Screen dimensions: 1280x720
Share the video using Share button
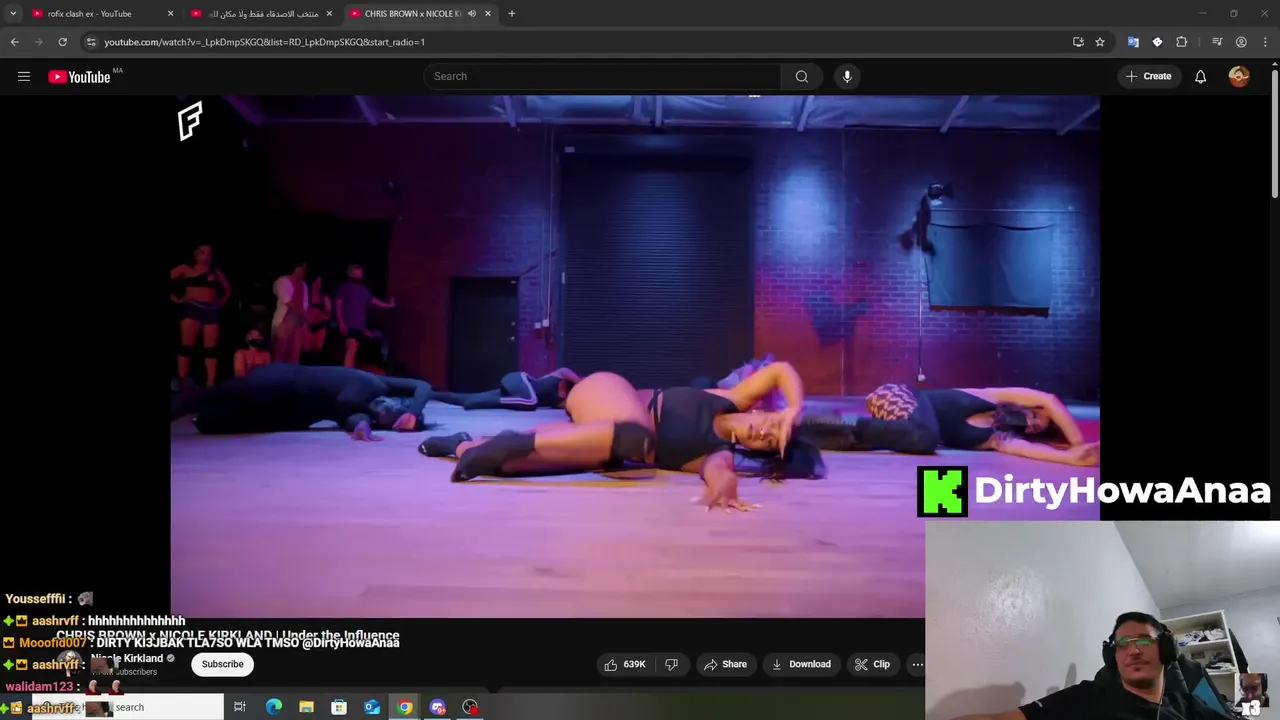click(x=725, y=664)
